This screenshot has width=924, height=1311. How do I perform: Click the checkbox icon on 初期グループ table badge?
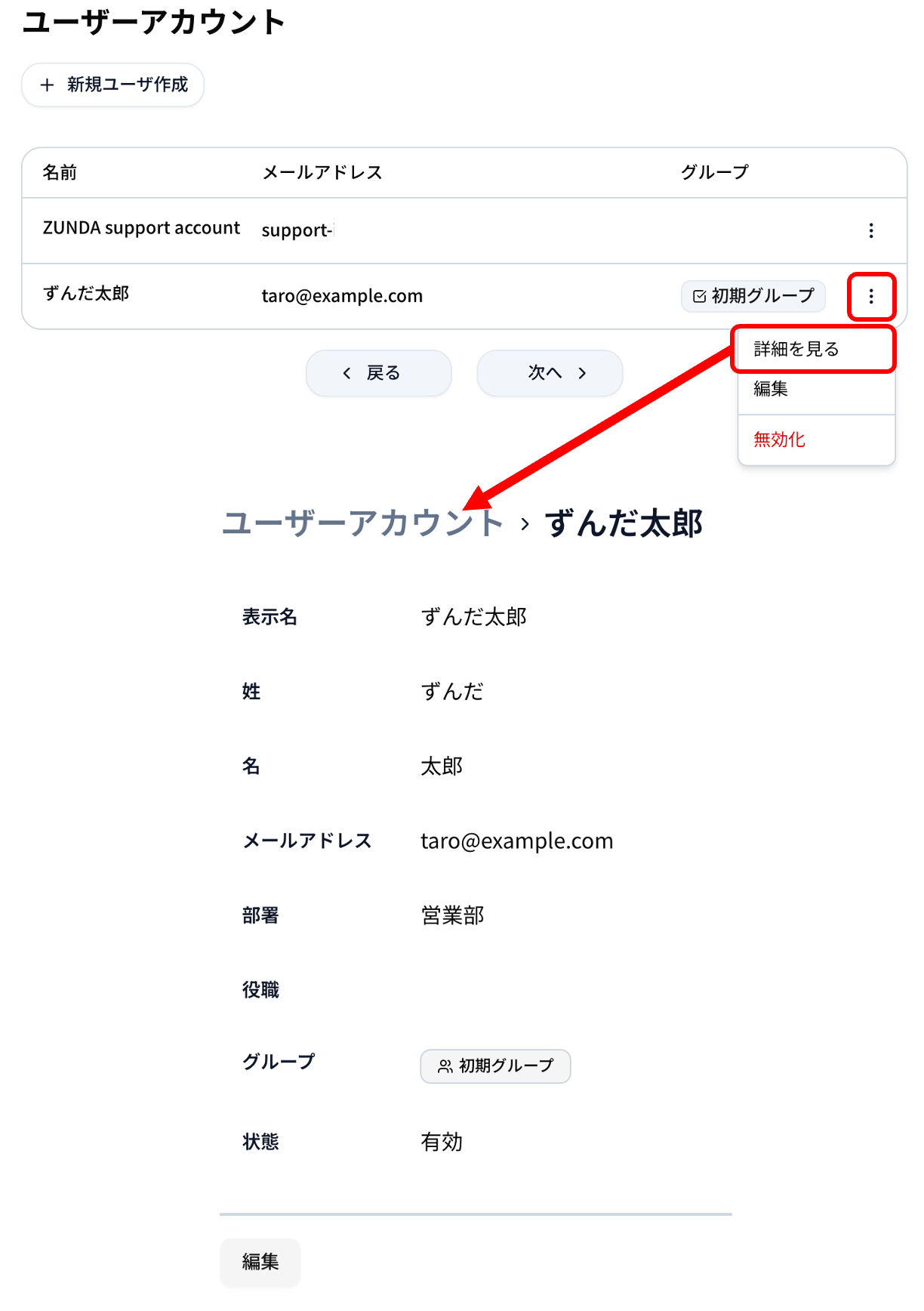(x=700, y=296)
